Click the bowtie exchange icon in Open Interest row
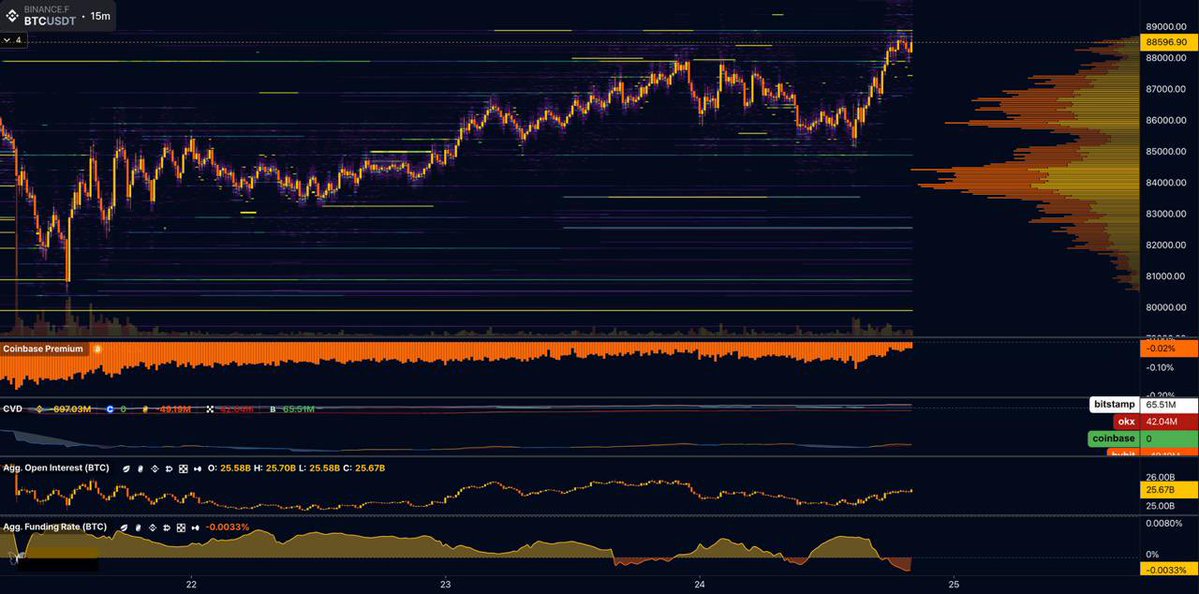This screenshot has height=594, width=1199. point(197,469)
